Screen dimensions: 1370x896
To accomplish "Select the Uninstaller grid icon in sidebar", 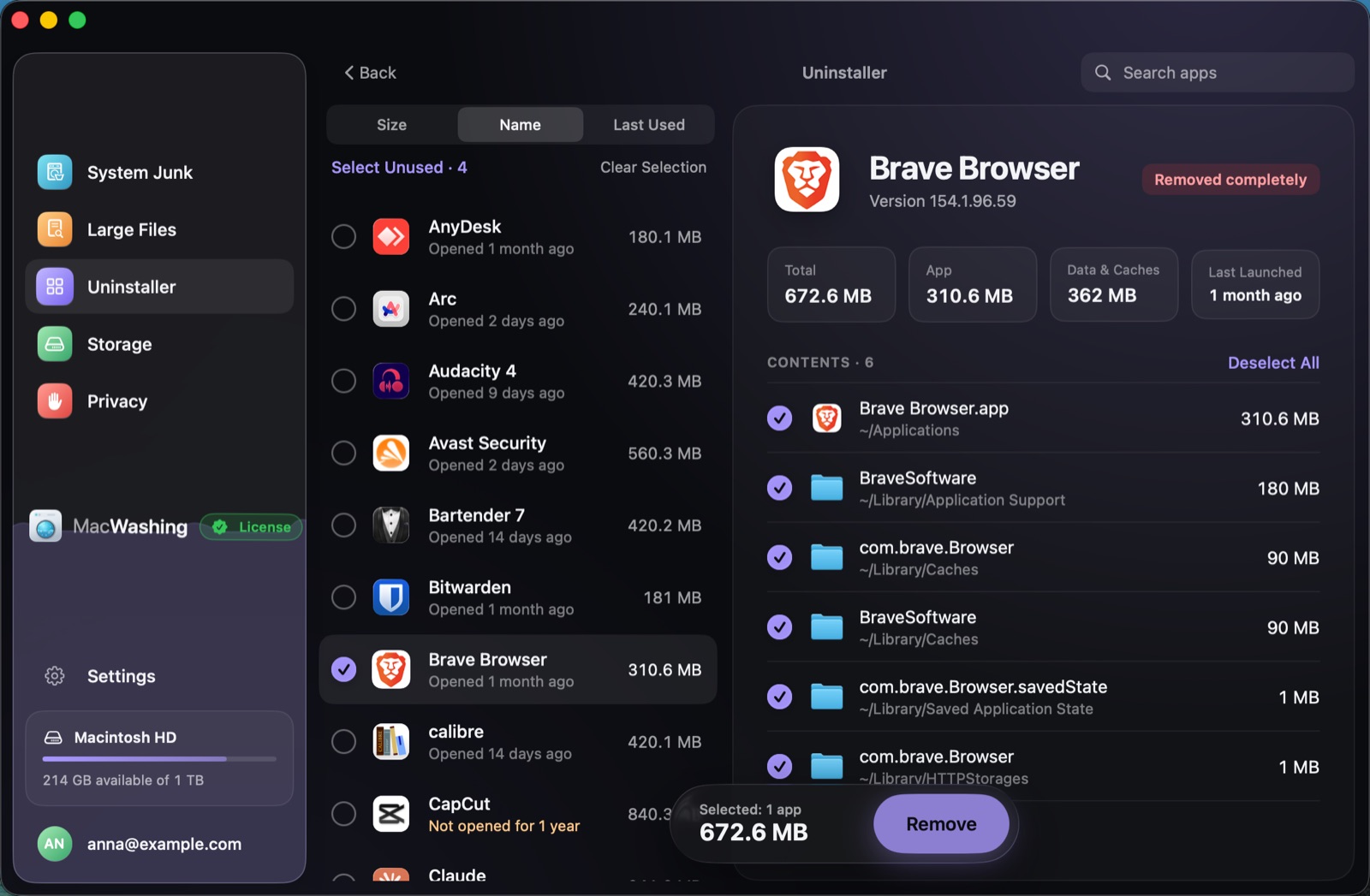I will (x=55, y=287).
